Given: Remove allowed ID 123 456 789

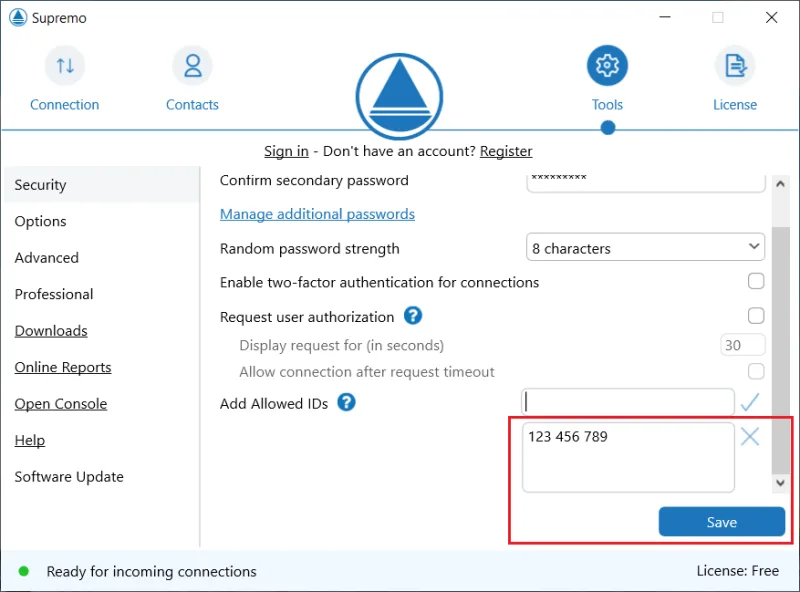Looking at the screenshot, I should [x=750, y=437].
